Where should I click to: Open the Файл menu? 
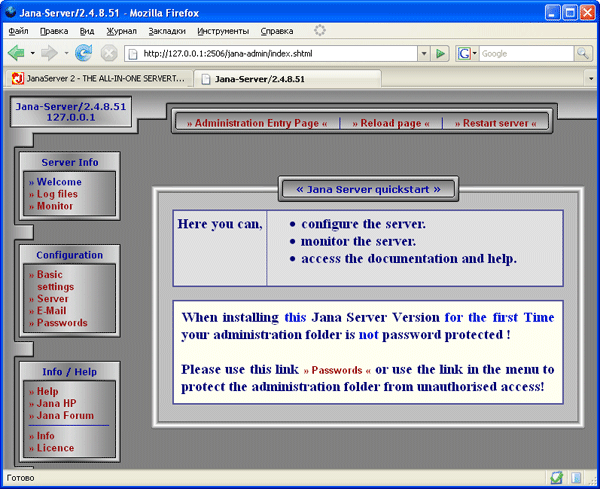(x=18, y=31)
